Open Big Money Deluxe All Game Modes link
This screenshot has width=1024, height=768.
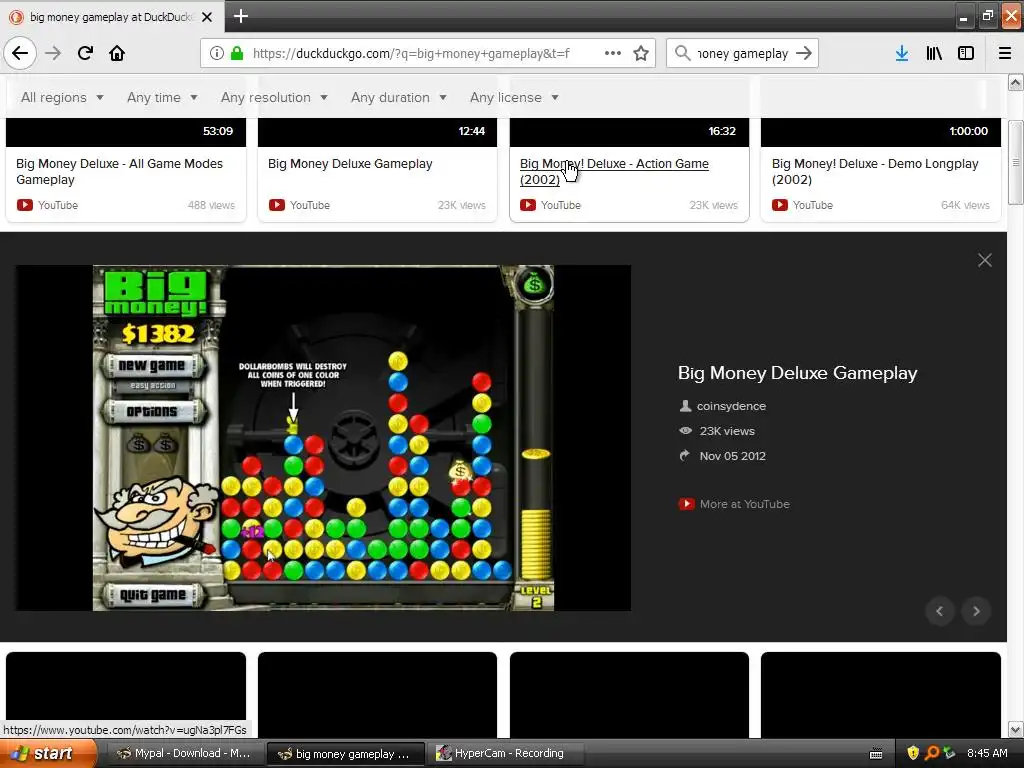click(x=120, y=172)
